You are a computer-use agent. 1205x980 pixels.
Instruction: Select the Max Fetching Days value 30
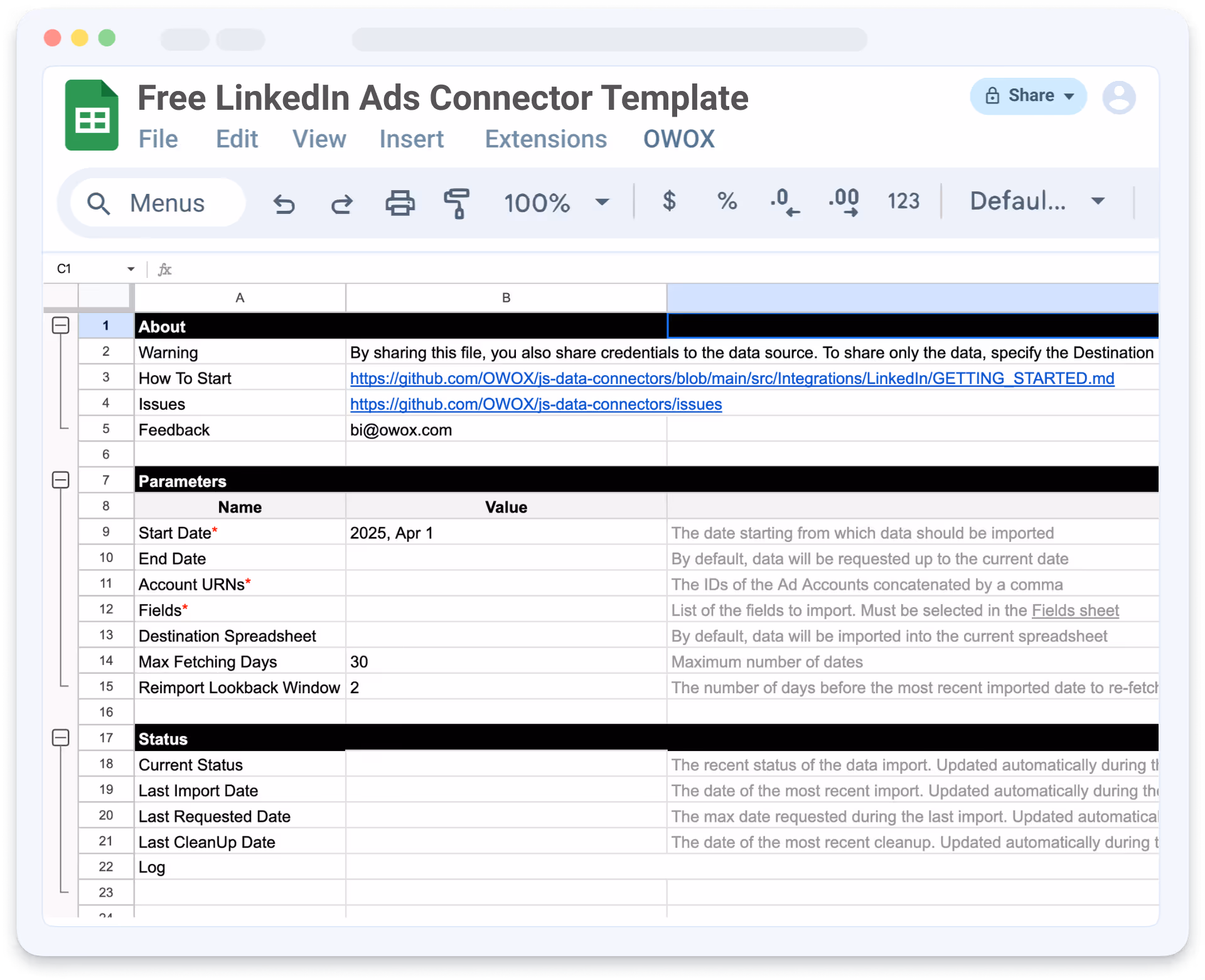[x=506, y=661]
